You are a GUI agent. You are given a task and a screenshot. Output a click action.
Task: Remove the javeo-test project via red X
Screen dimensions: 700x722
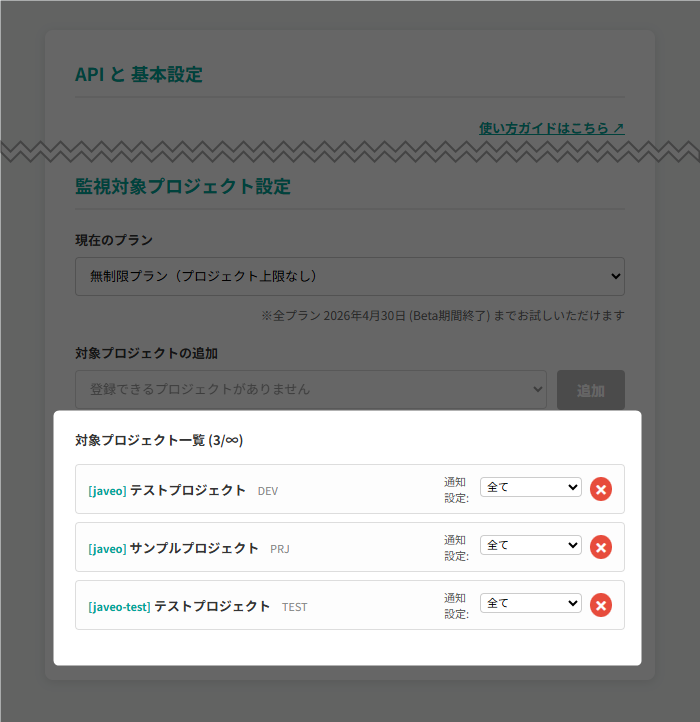(x=600, y=605)
